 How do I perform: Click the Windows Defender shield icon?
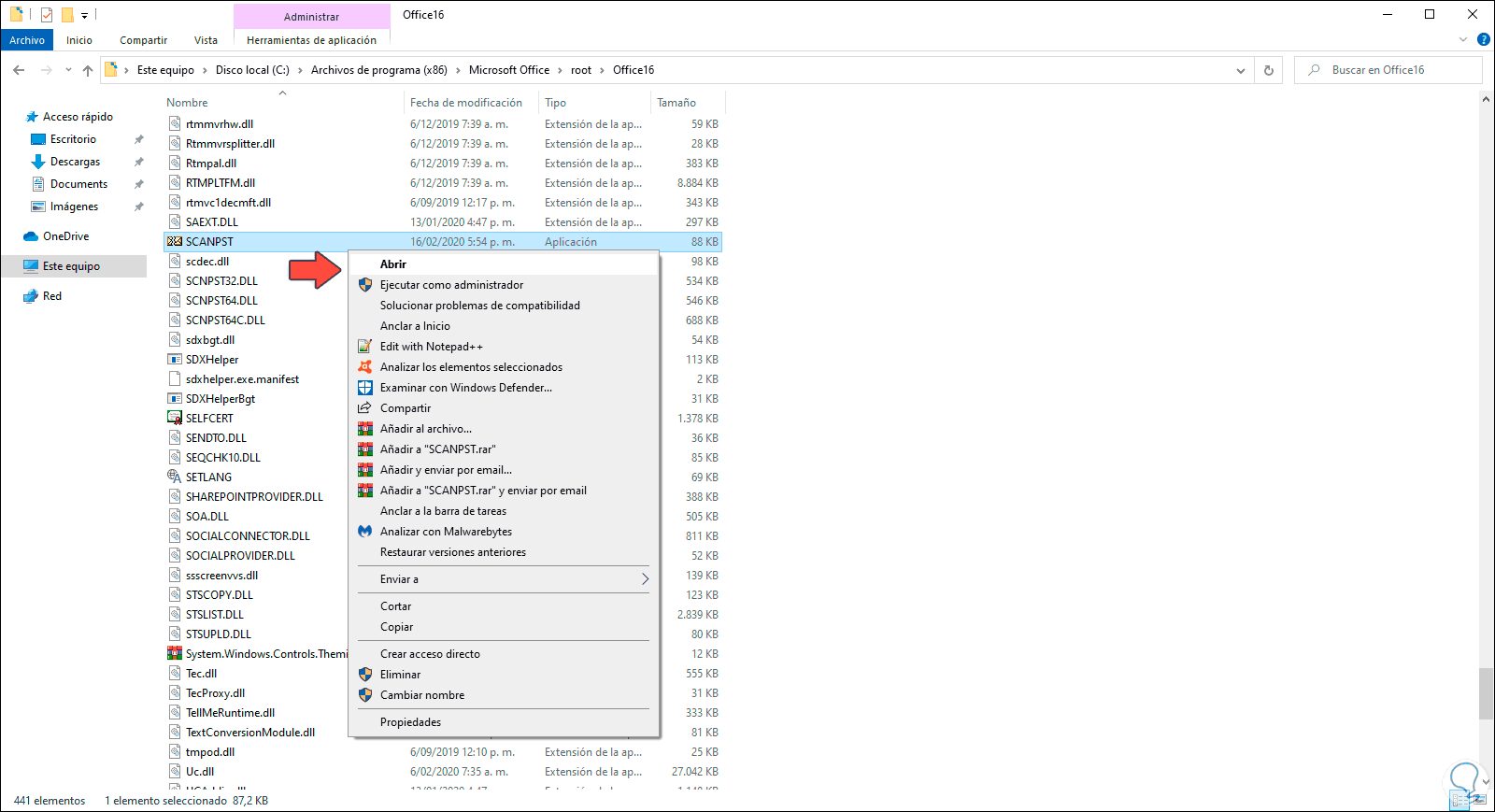point(365,388)
